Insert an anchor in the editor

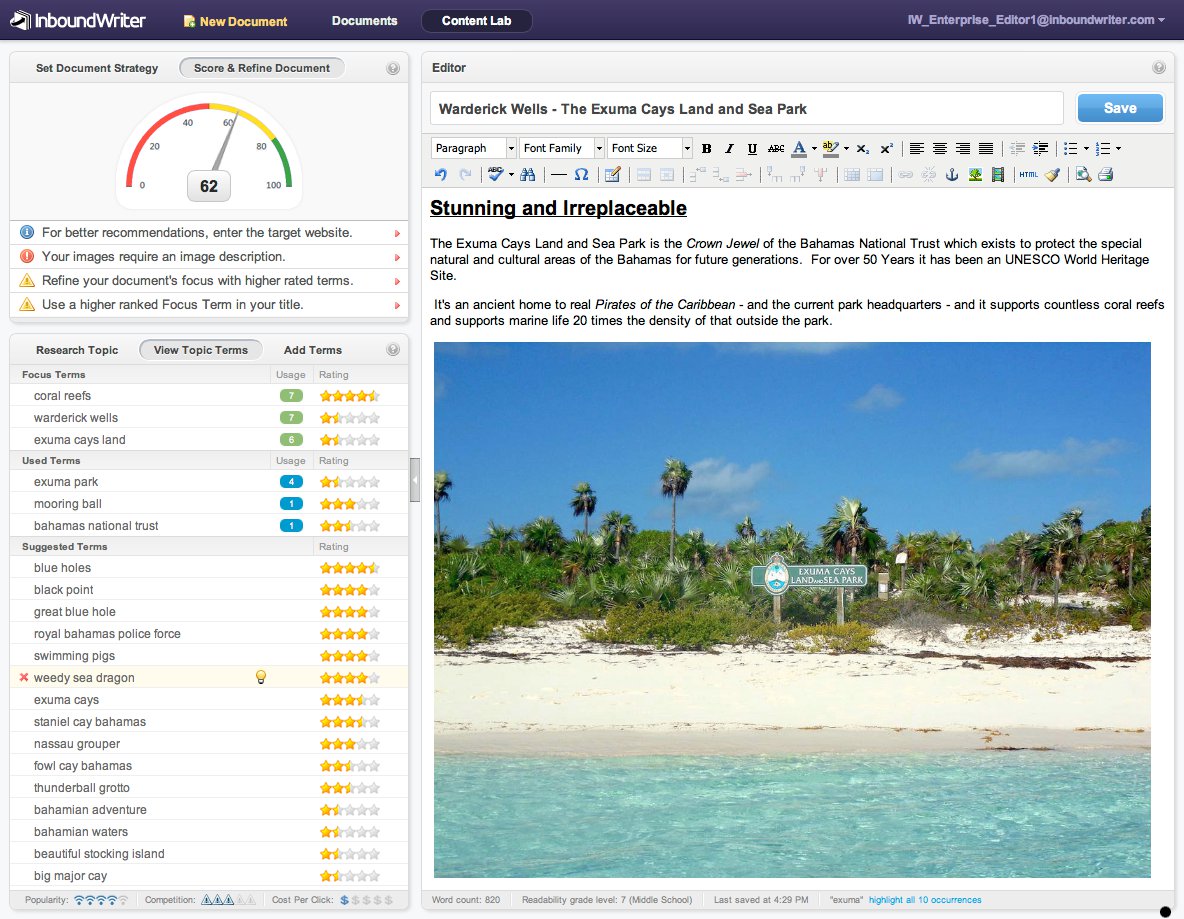[x=950, y=173]
